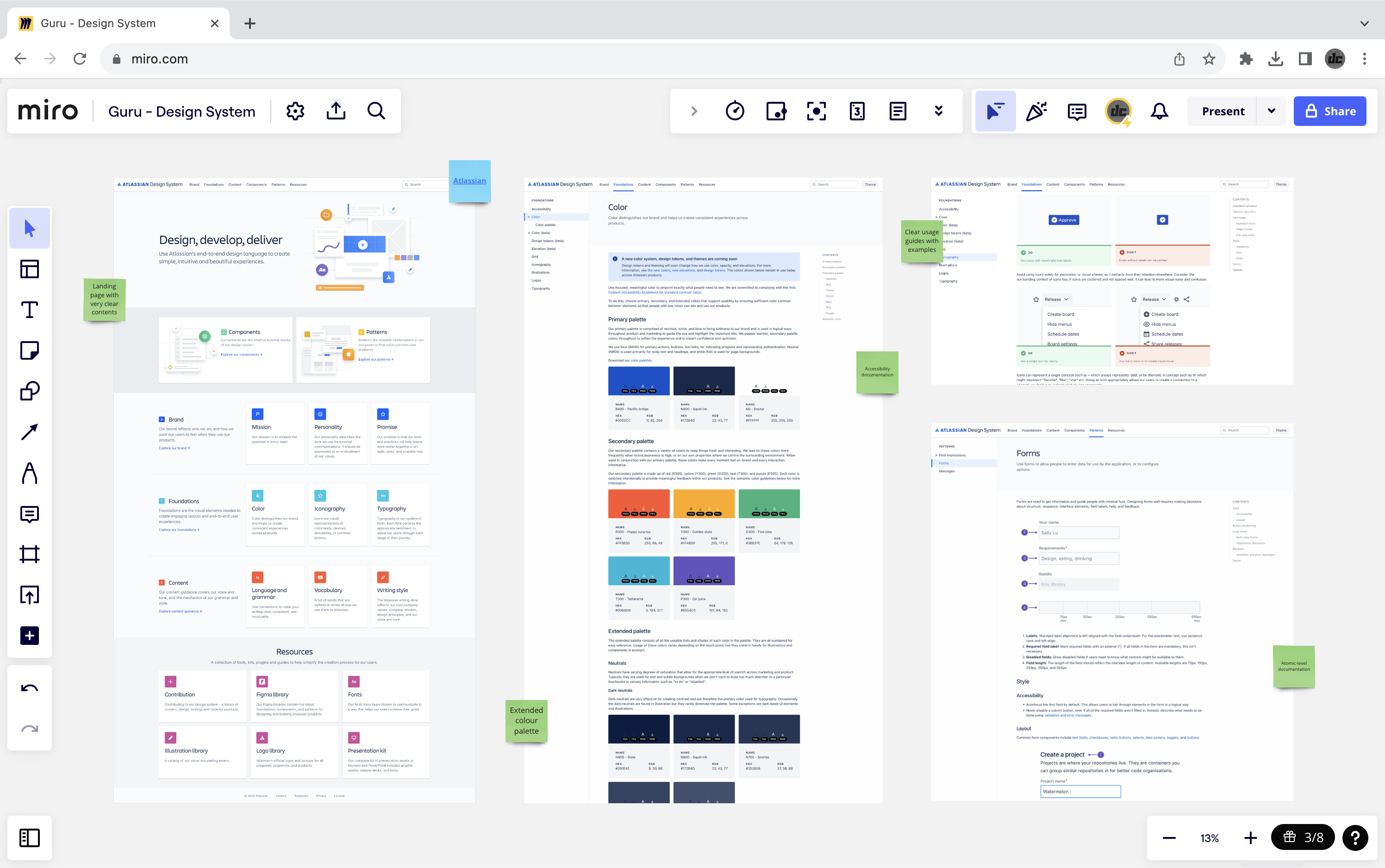
Task: Choose the Pen drawing tool
Action: click(30, 473)
